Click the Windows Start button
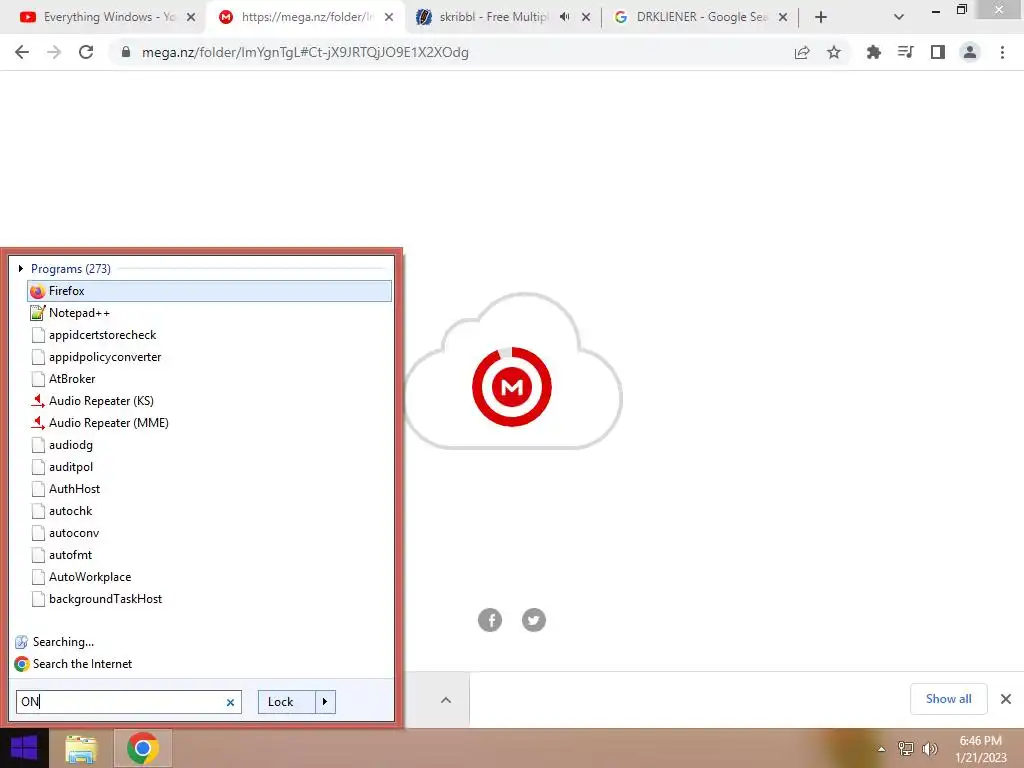 click(x=24, y=748)
